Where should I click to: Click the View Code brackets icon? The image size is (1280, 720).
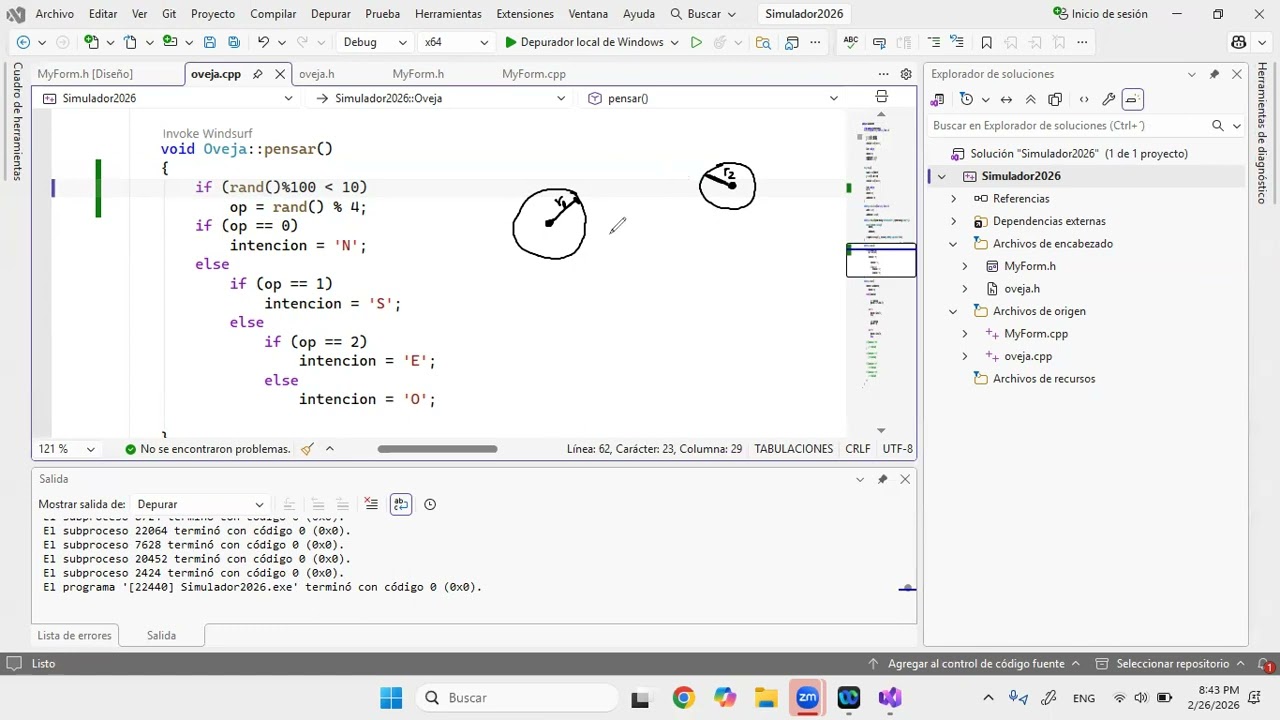(1084, 99)
